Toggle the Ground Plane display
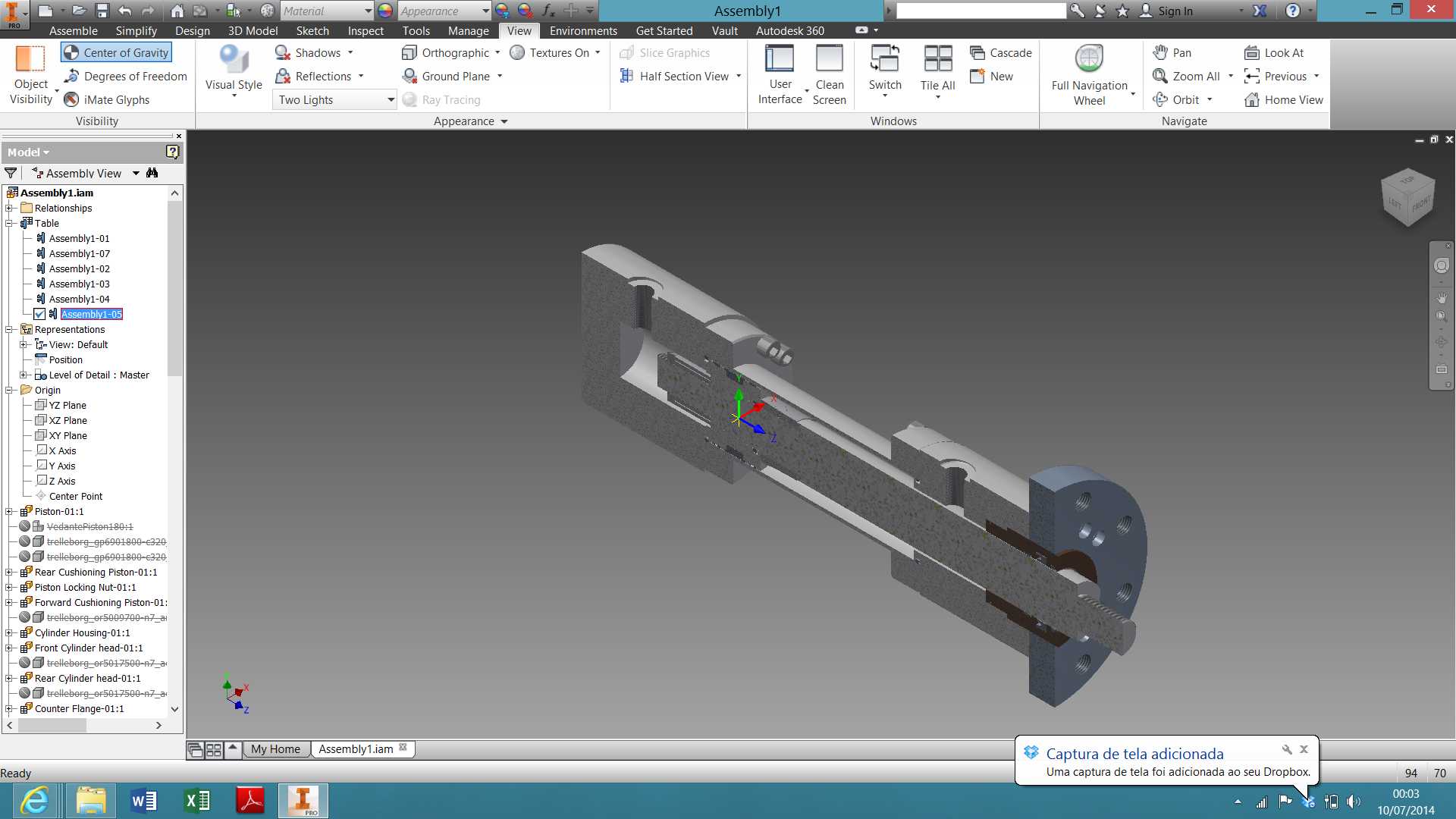1456x819 pixels. click(446, 76)
